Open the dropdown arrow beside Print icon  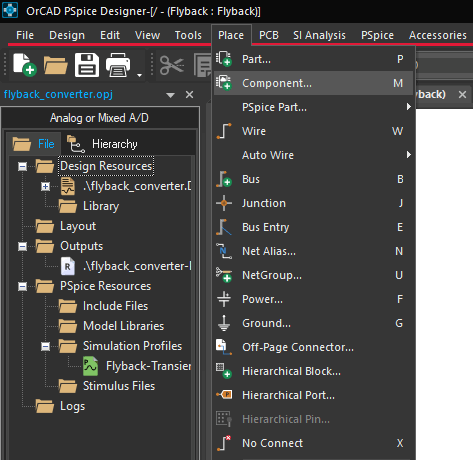[x=139, y=75]
